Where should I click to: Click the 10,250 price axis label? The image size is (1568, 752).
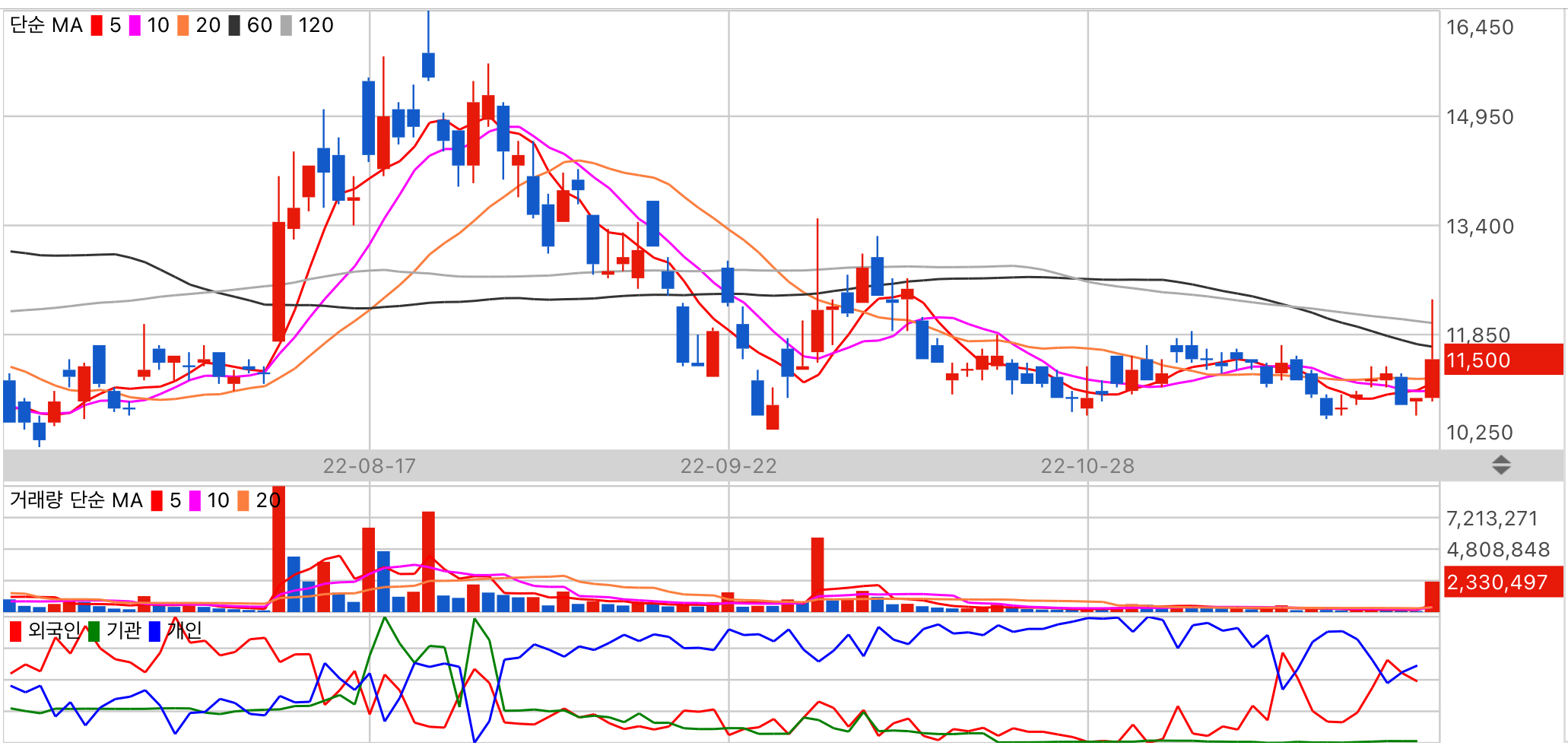(x=1480, y=433)
